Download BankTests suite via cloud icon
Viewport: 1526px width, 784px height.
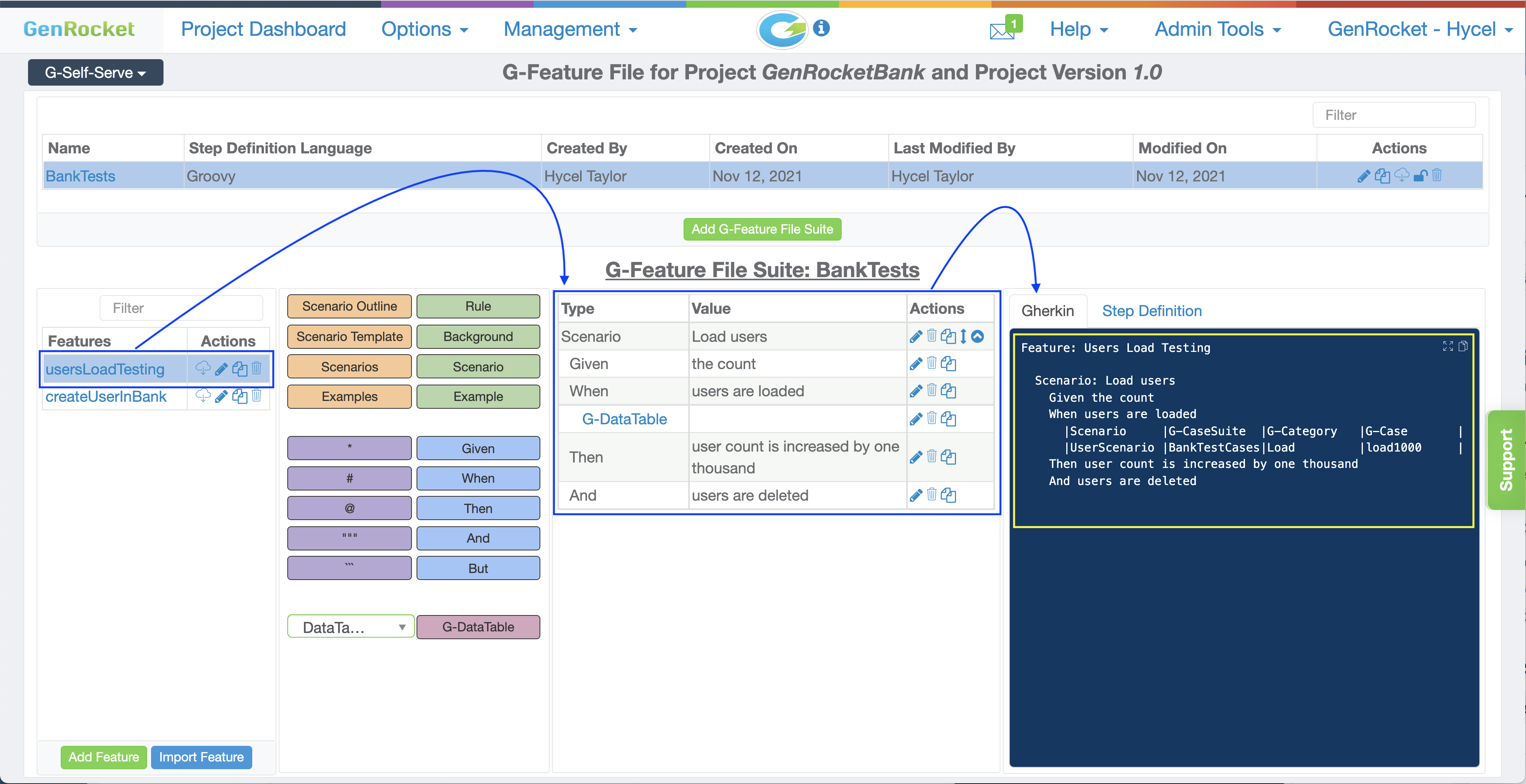(x=1401, y=176)
